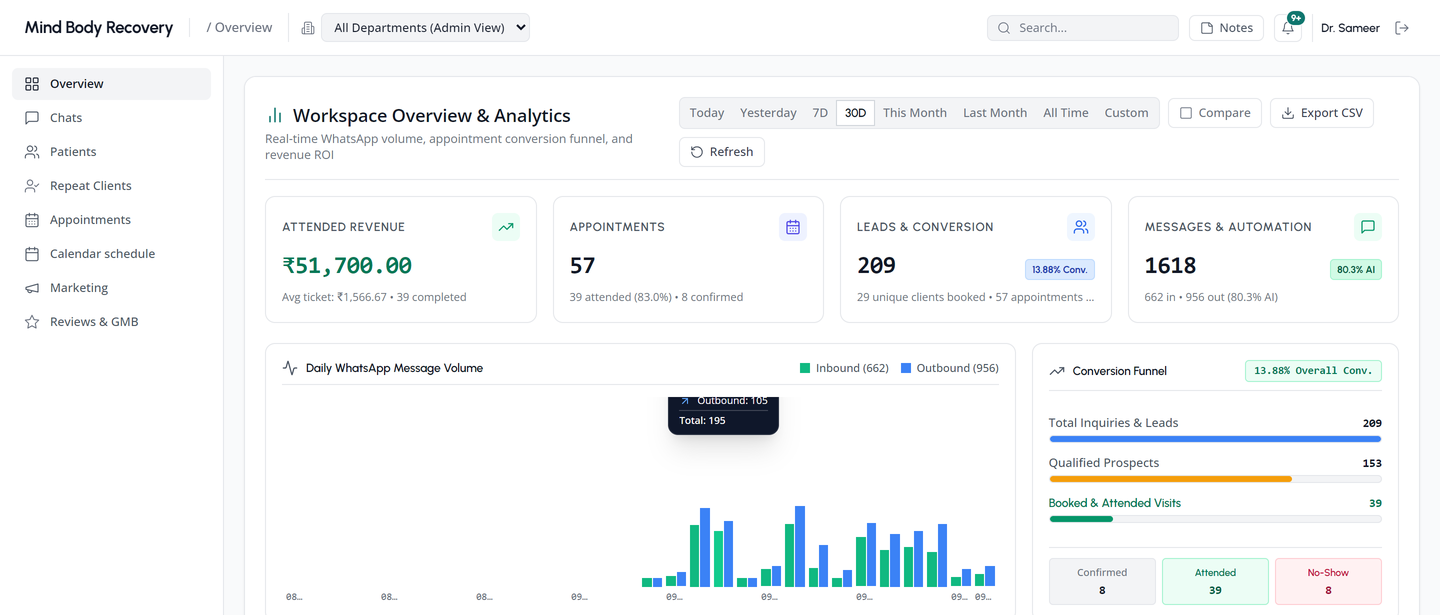
Task: Click the users icon on Leads & Conversion card
Action: (1081, 227)
